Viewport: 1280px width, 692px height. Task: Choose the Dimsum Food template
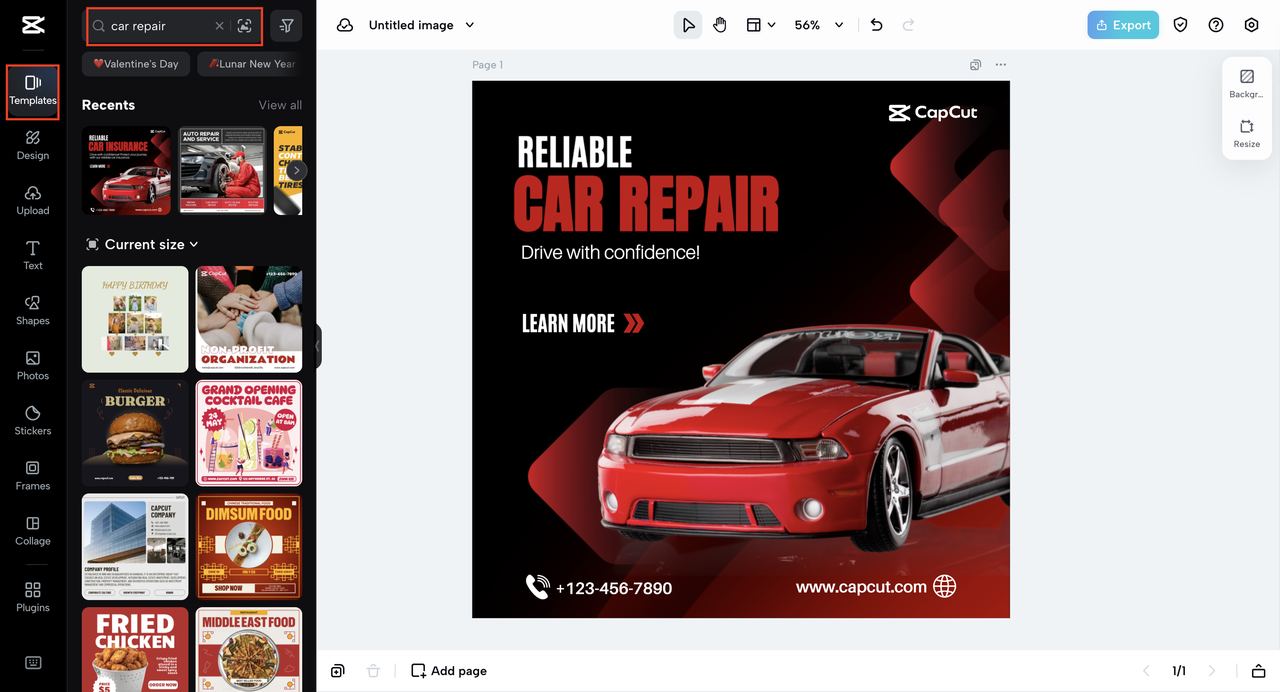point(249,547)
